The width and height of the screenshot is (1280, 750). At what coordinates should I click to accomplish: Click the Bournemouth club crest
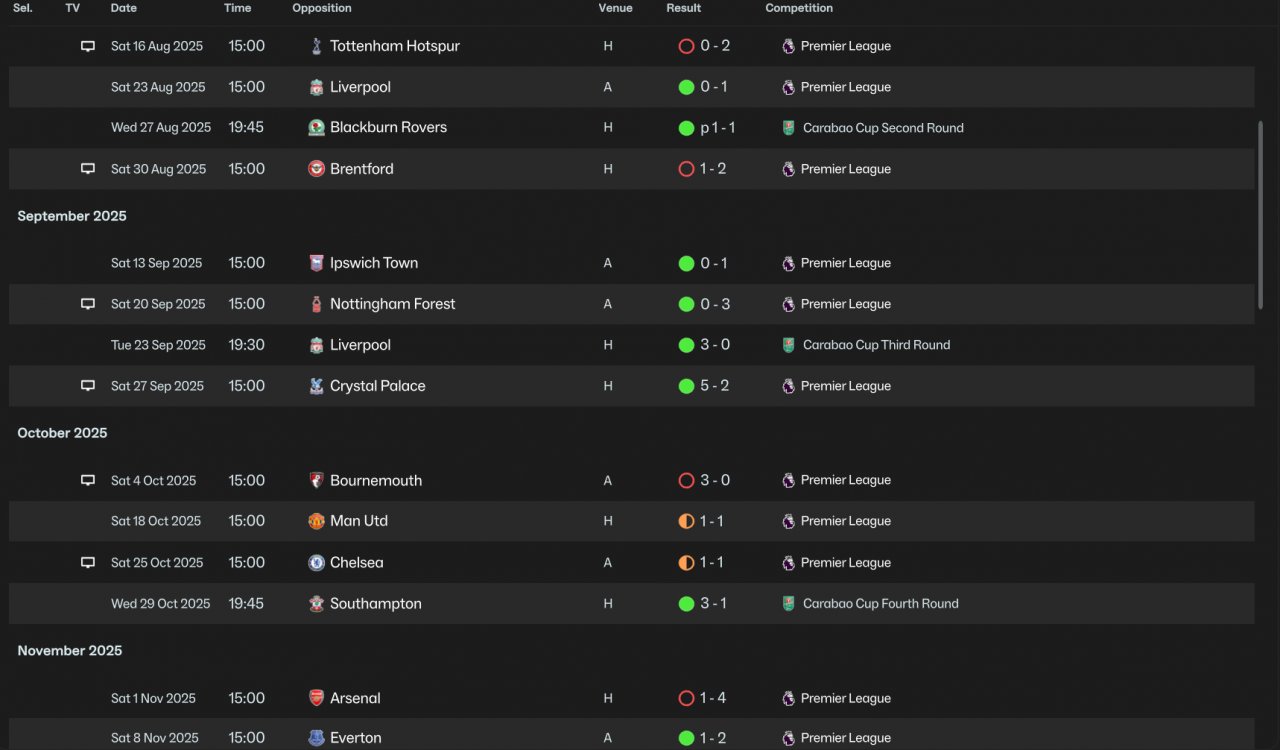316,480
